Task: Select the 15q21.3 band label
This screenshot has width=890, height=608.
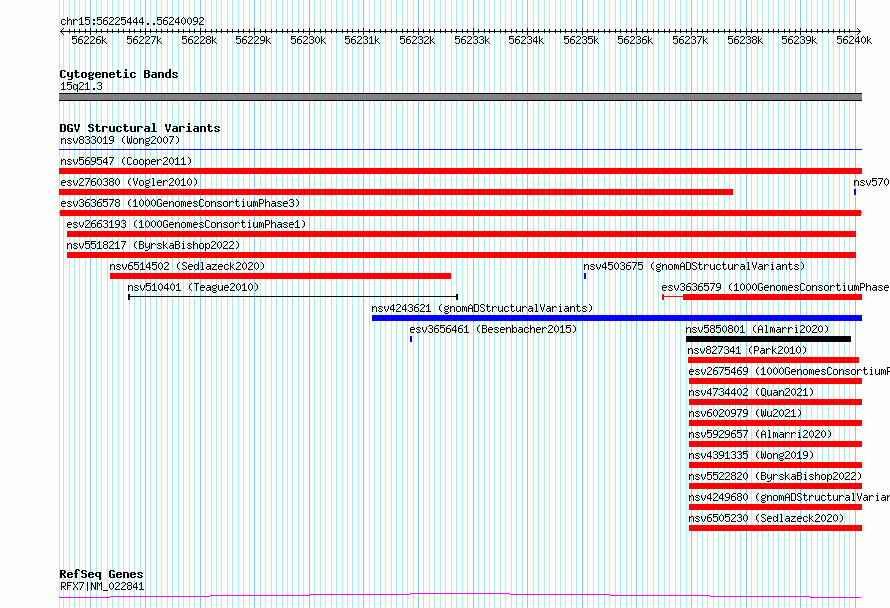Action: click(x=81, y=86)
